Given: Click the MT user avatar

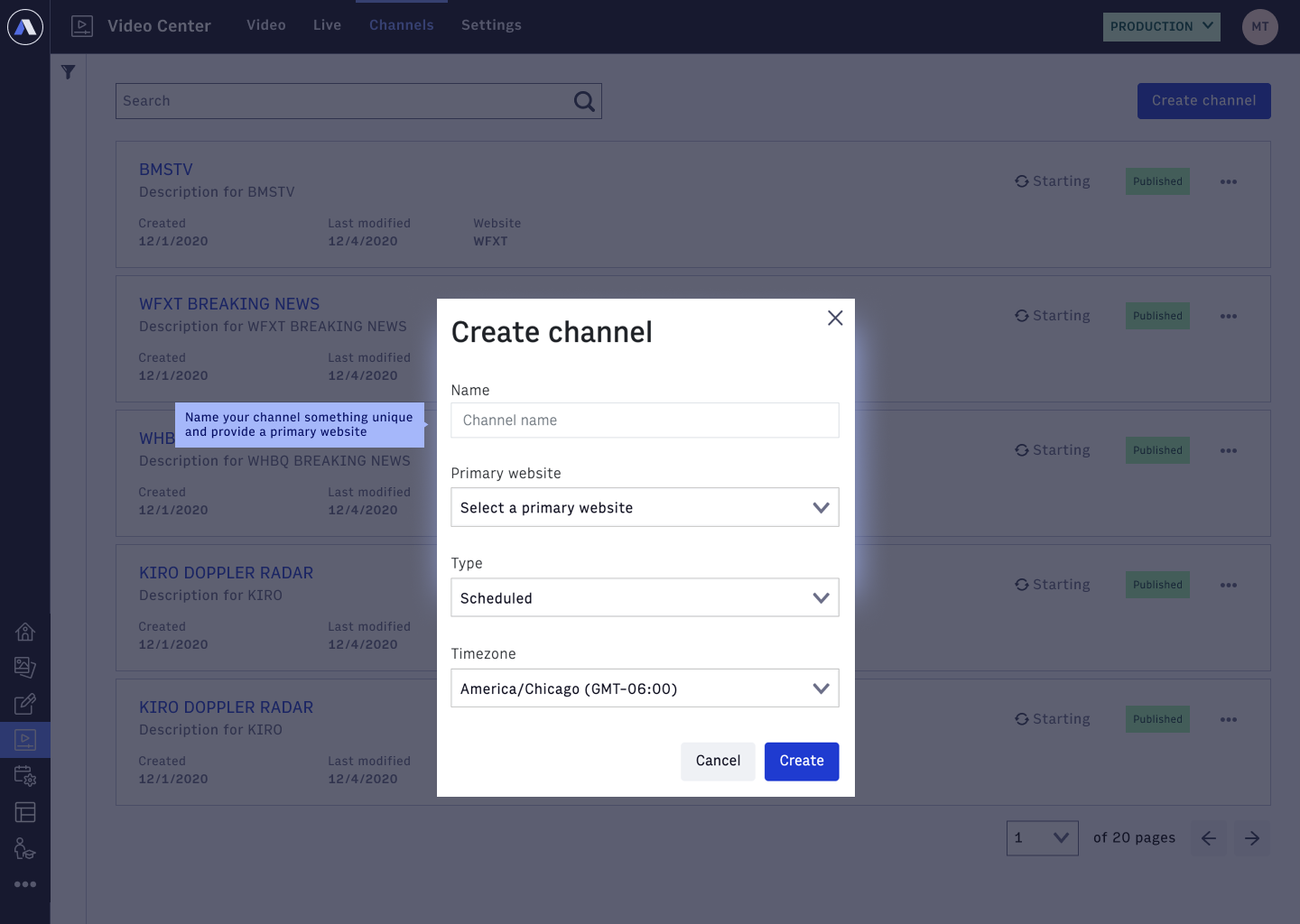Looking at the screenshot, I should [1260, 26].
